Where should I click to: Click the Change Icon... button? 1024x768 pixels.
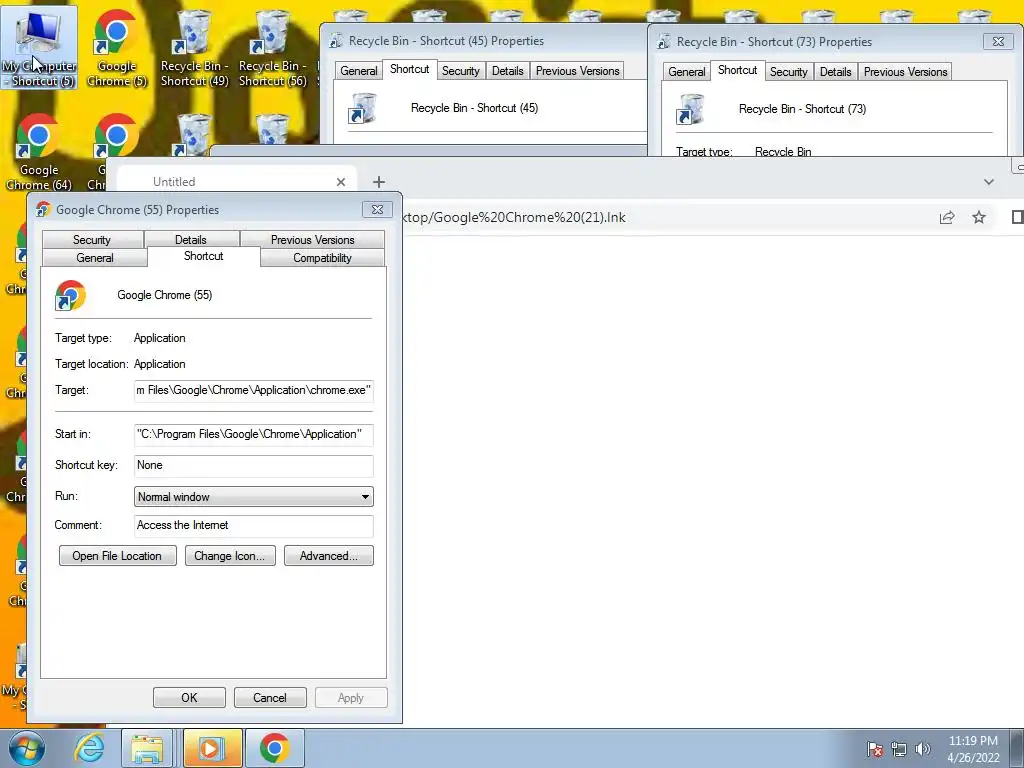(x=229, y=556)
